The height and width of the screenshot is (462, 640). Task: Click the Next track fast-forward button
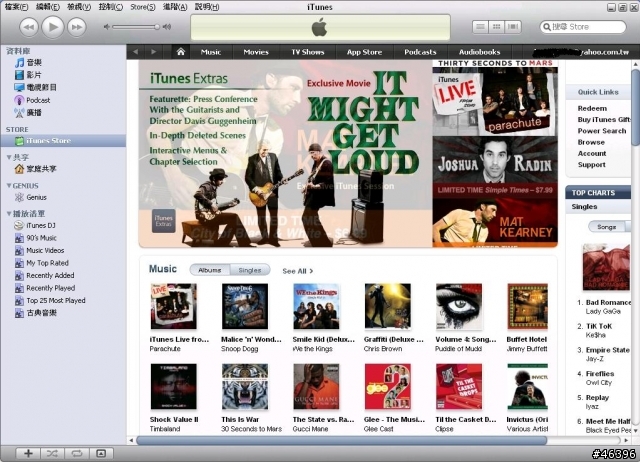(77, 27)
